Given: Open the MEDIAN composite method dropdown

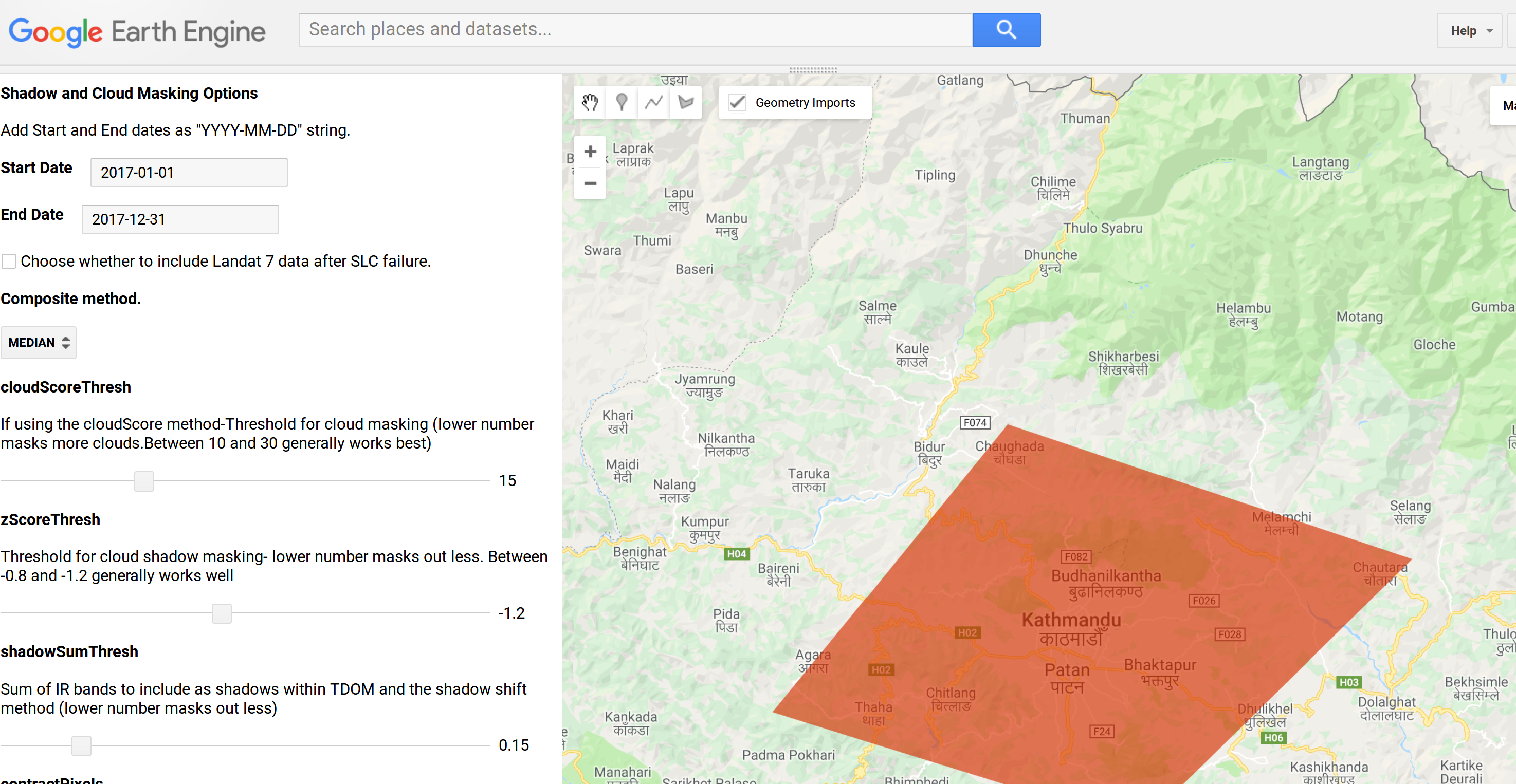Looking at the screenshot, I should pyautogui.click(x=38, y=342).
